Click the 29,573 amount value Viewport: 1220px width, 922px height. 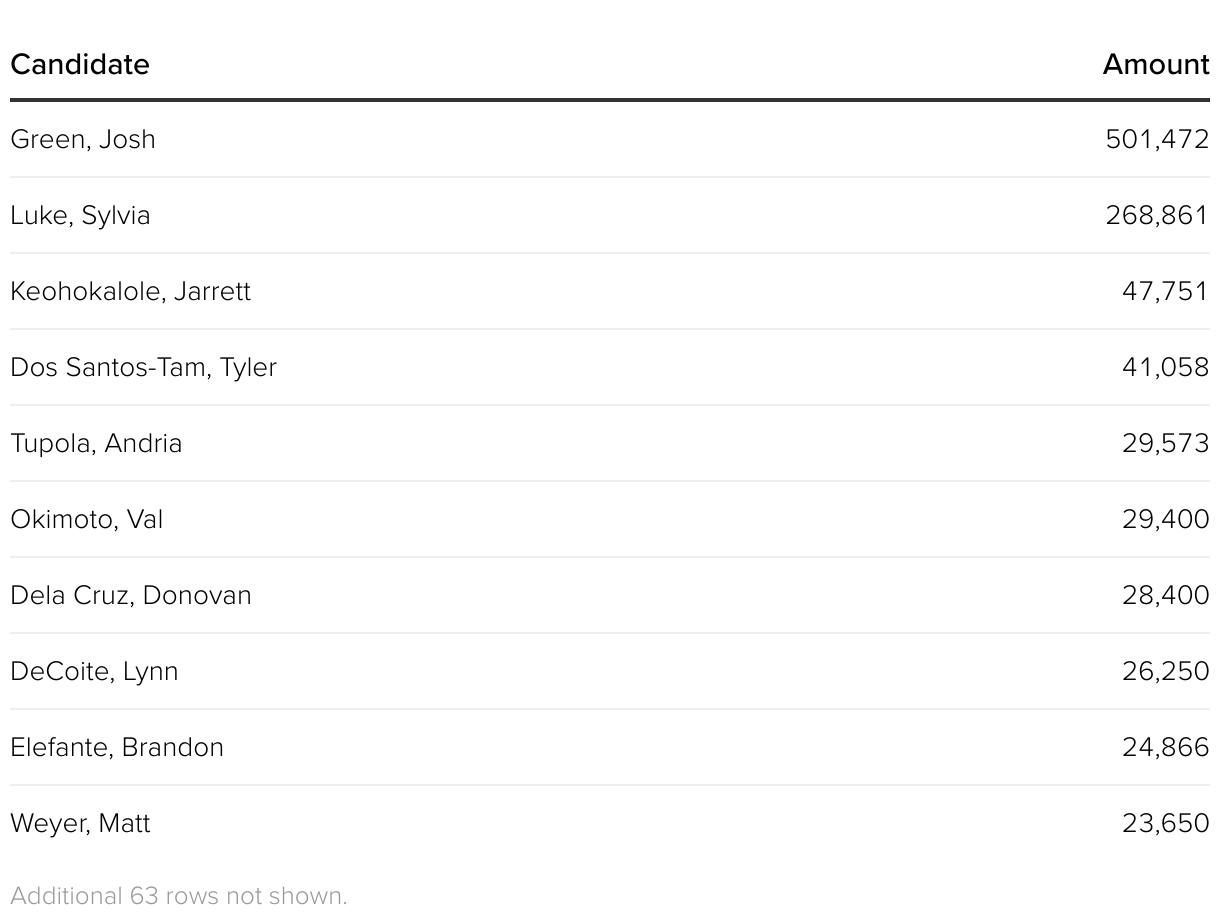click(1165, 443)
